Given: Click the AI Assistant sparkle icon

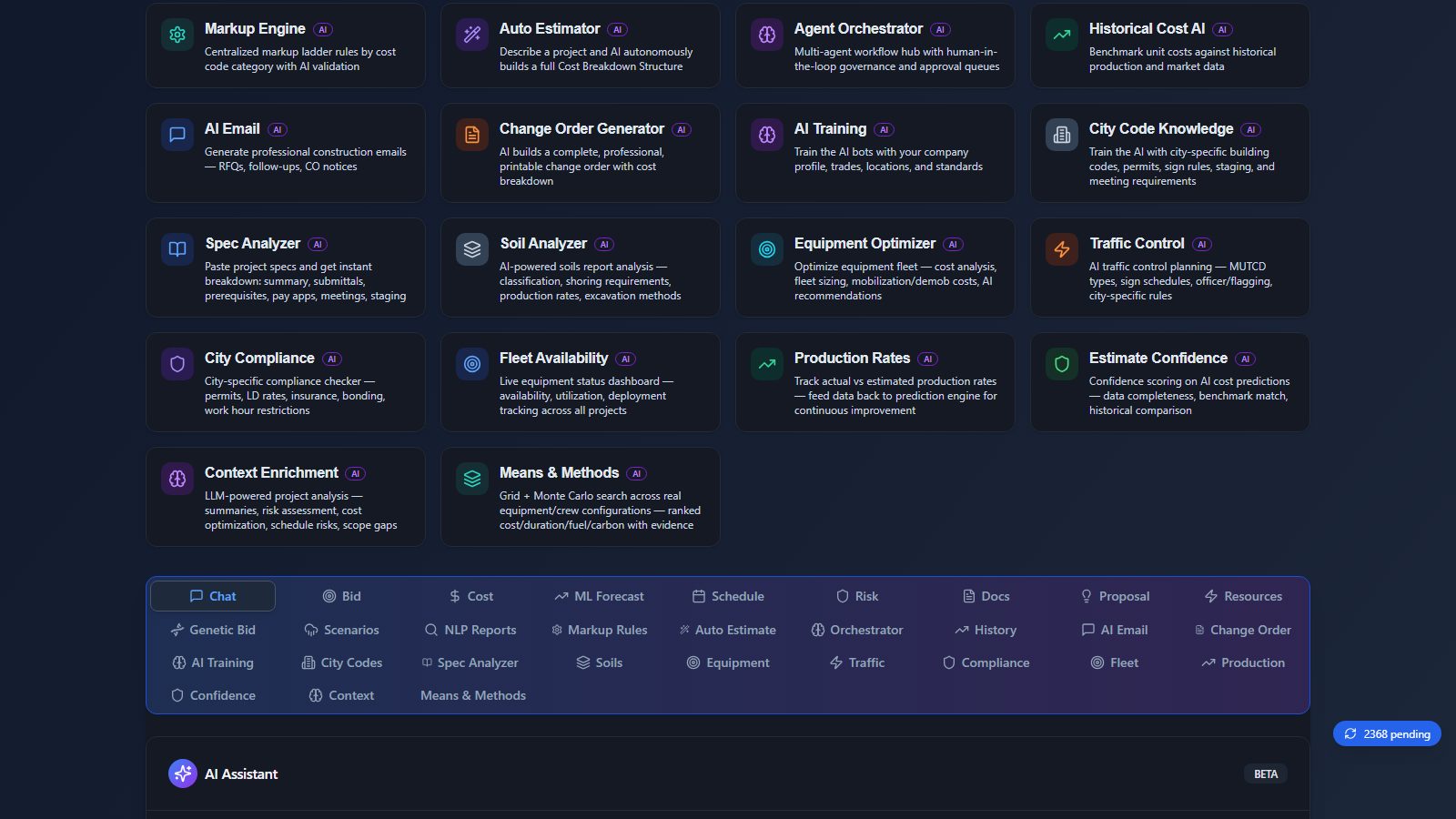Looking at the screenshot, I should (x=183, y=773).
